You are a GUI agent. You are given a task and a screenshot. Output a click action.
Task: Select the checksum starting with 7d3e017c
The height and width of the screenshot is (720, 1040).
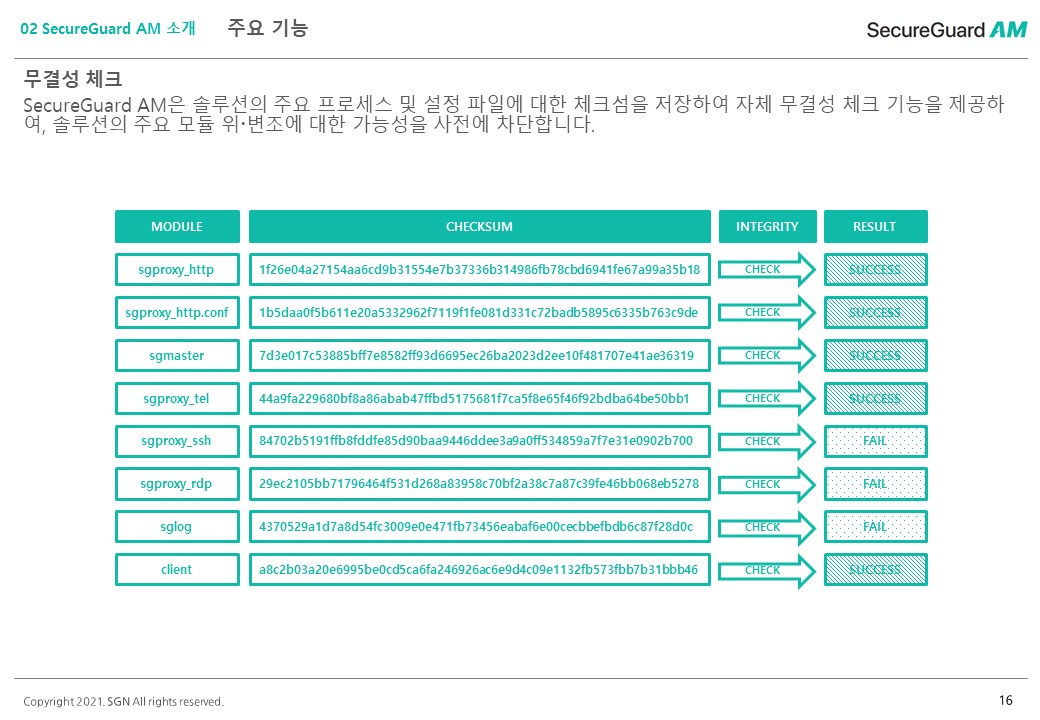[x=480, y=355]
